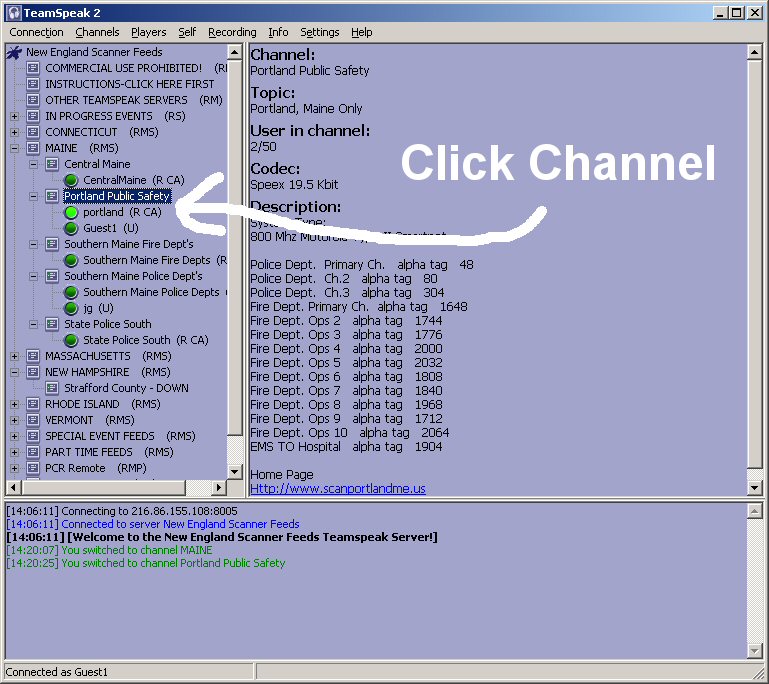Collapse the MAINE channel tree
Image resolution: width=769 pixels, height=684 pixels.
click(14, 148)
